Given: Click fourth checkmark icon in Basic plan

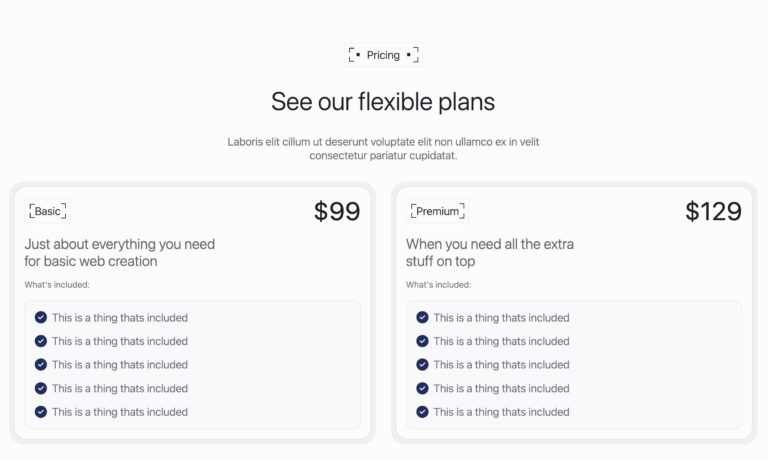Looking at the screenshot, I should coord(41,388).
